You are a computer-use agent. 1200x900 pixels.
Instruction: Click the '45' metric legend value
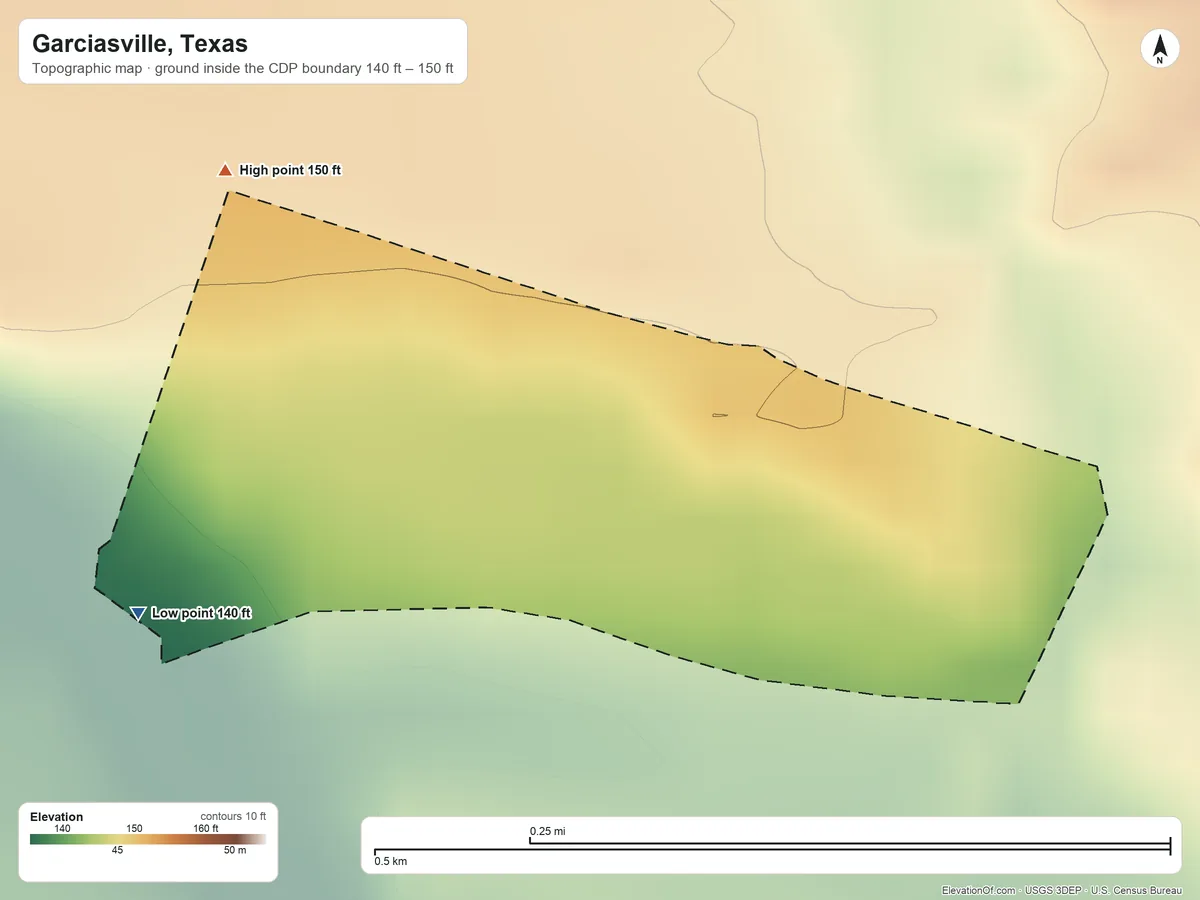[x=118, y=850]
